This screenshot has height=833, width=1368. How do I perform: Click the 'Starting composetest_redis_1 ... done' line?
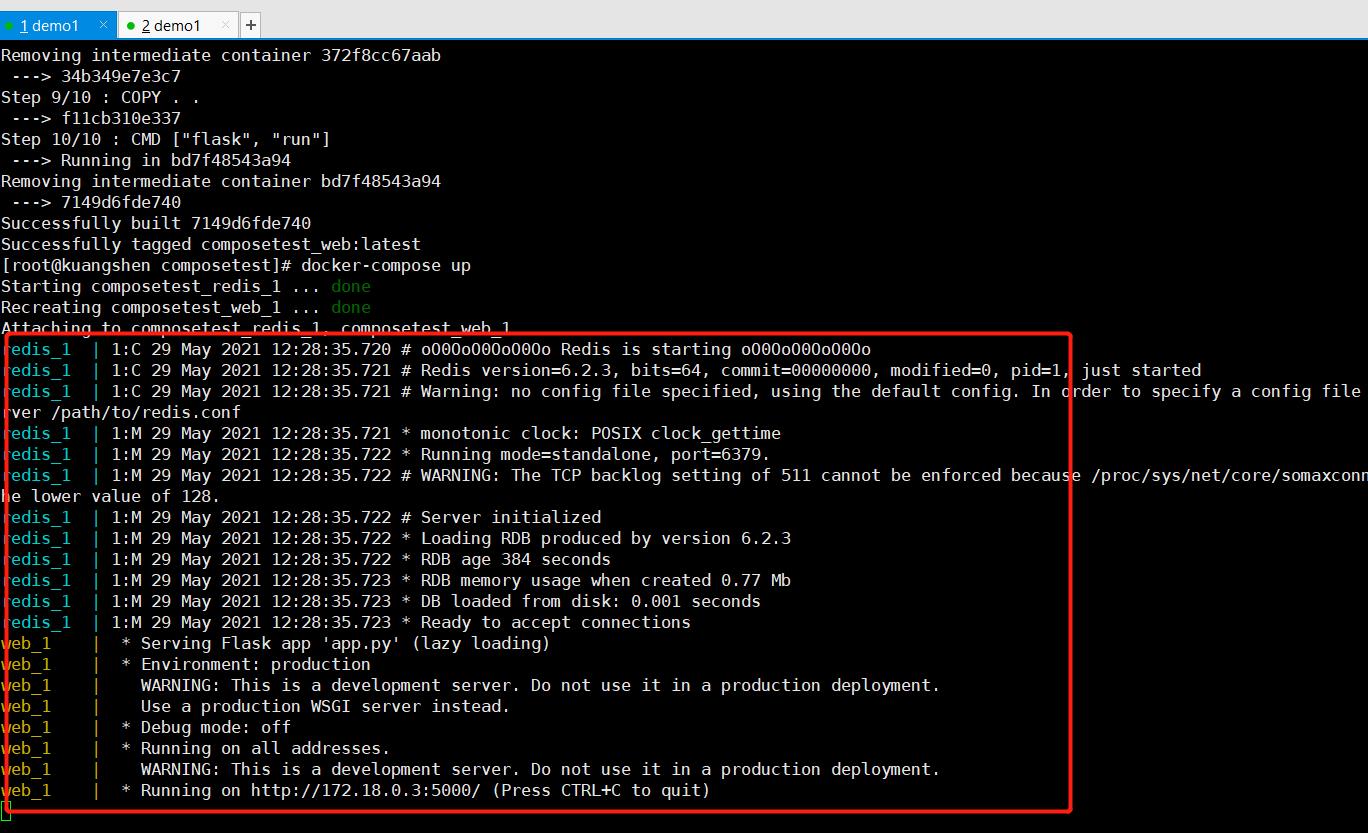pyautogui.click(x=186, y=287)
